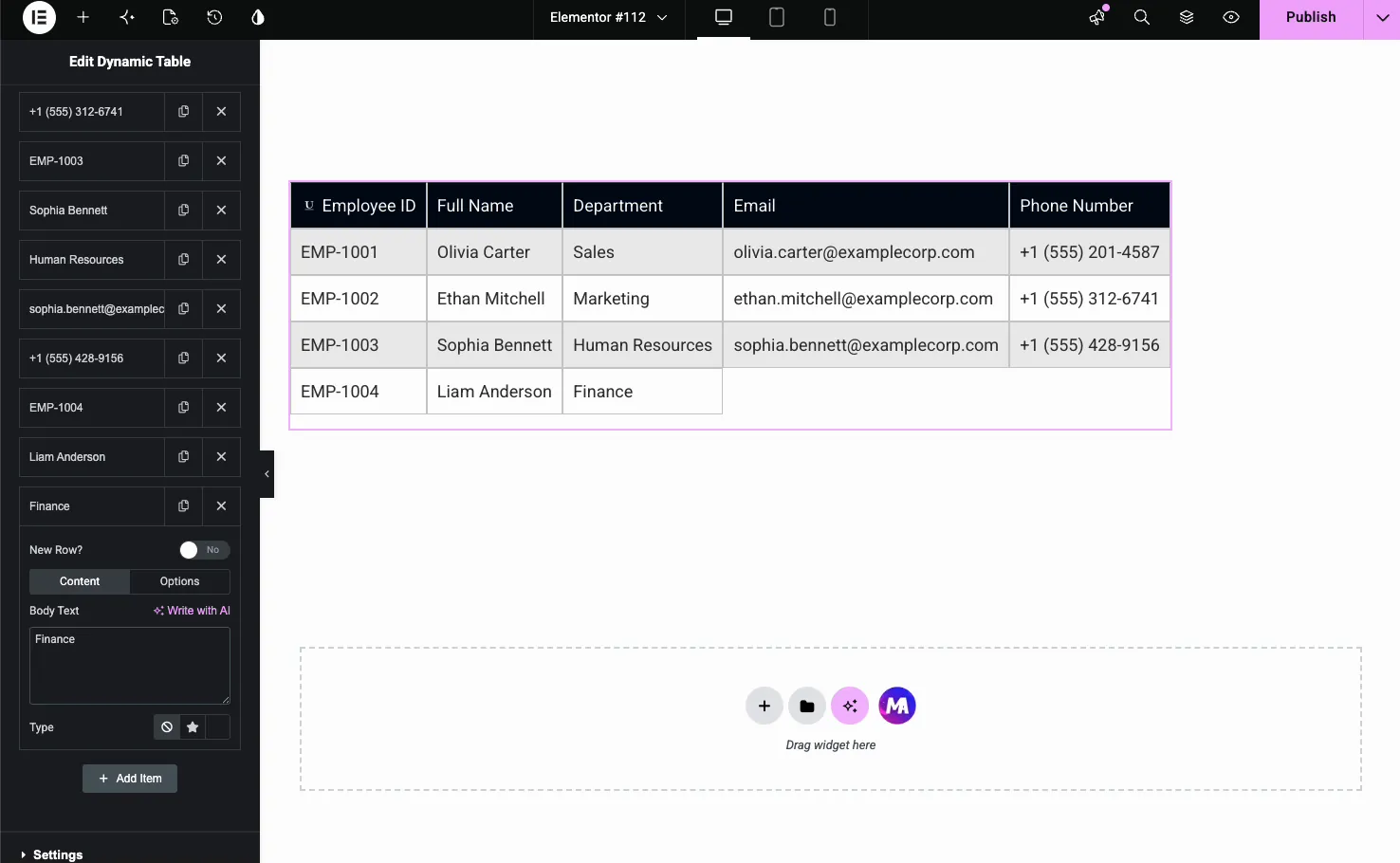Build with AI sparkle button on canvas

pyautogui.click(x=850, y=706)
